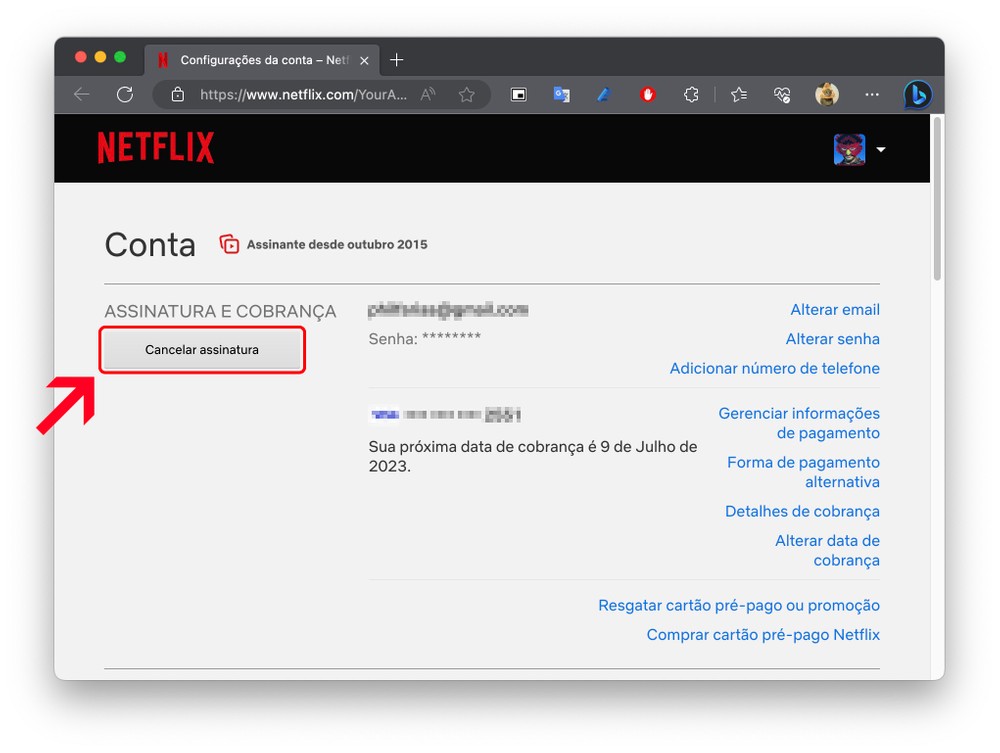Screen dimensions: 1000x753
Task: Open the browser's three-dot settings menu
Action: [872, 94]
